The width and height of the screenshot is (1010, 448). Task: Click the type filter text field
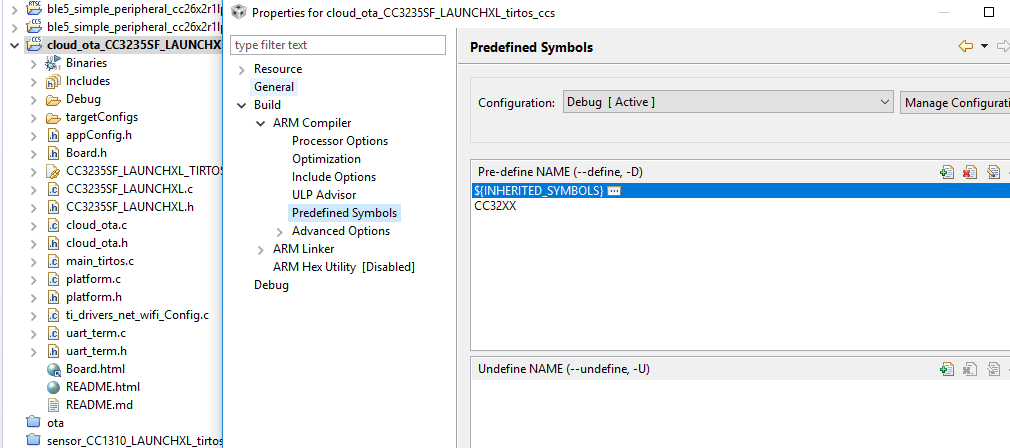pyautogui.click(x=338, y=45)
